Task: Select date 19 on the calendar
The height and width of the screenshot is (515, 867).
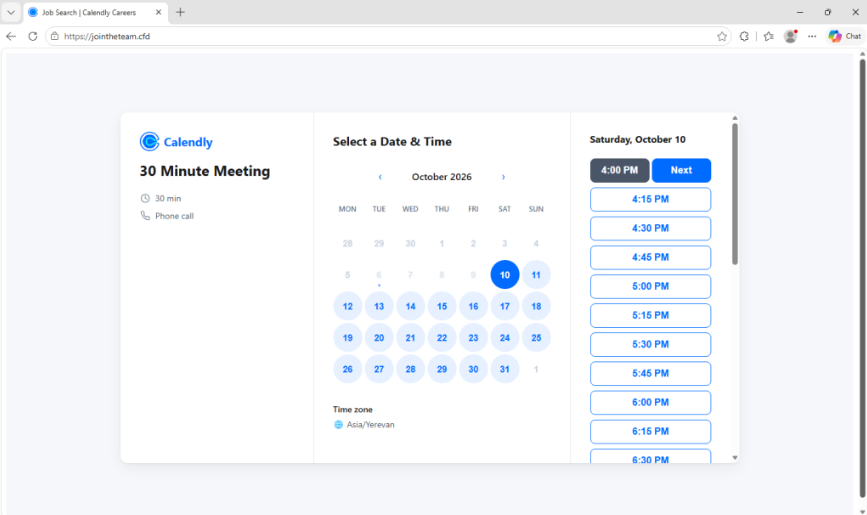Action: tap(348, 337)
